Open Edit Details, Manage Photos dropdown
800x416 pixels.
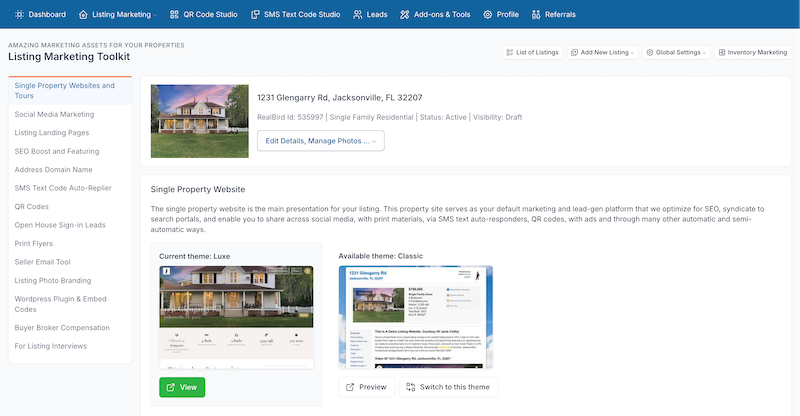(321, 141)
